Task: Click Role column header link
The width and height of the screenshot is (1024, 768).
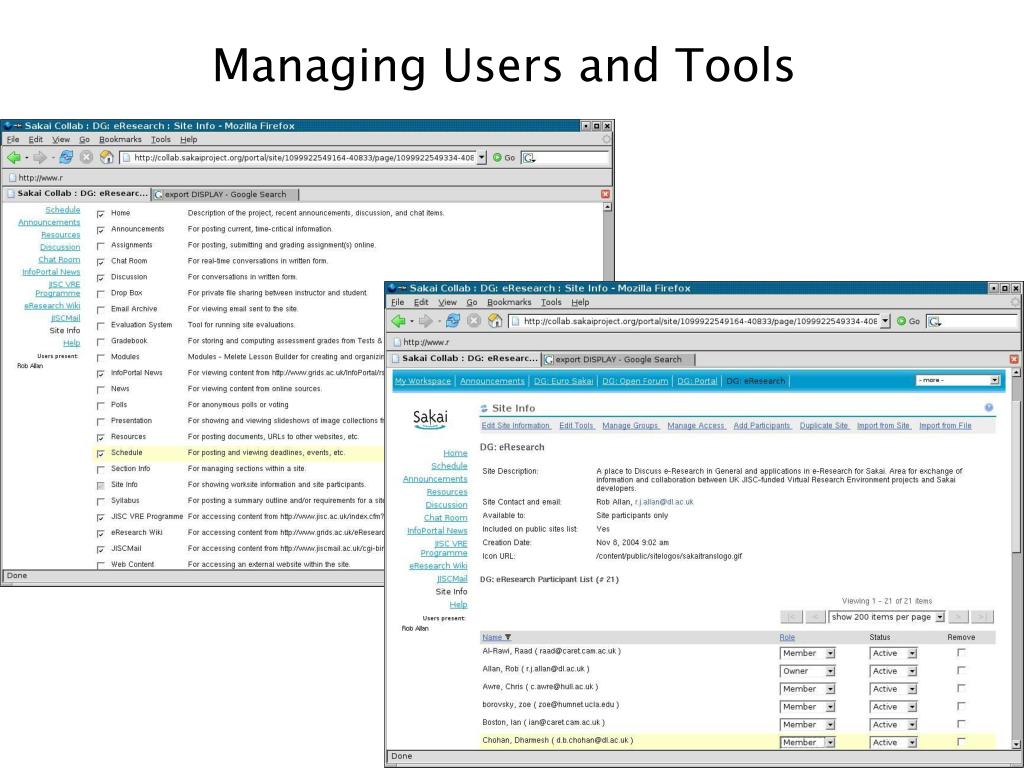Action: point(787,637)
